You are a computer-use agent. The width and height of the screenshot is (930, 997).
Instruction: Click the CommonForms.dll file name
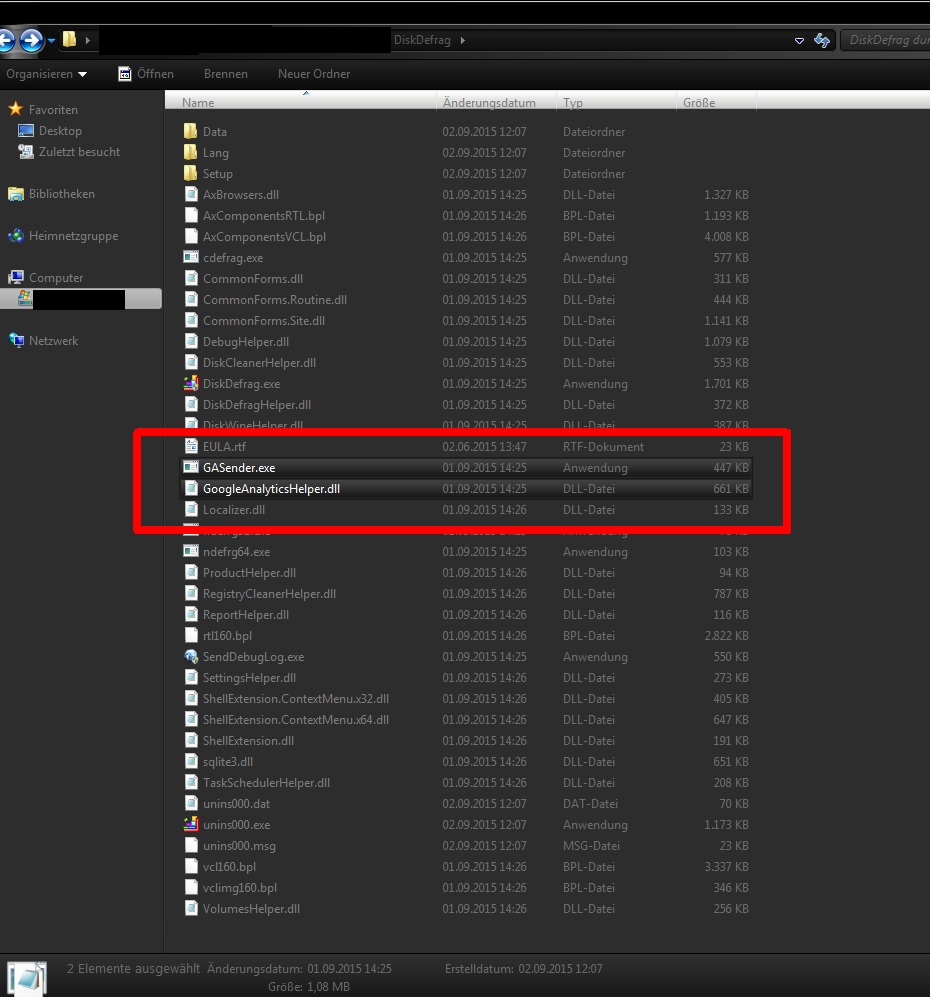point(253,278)
